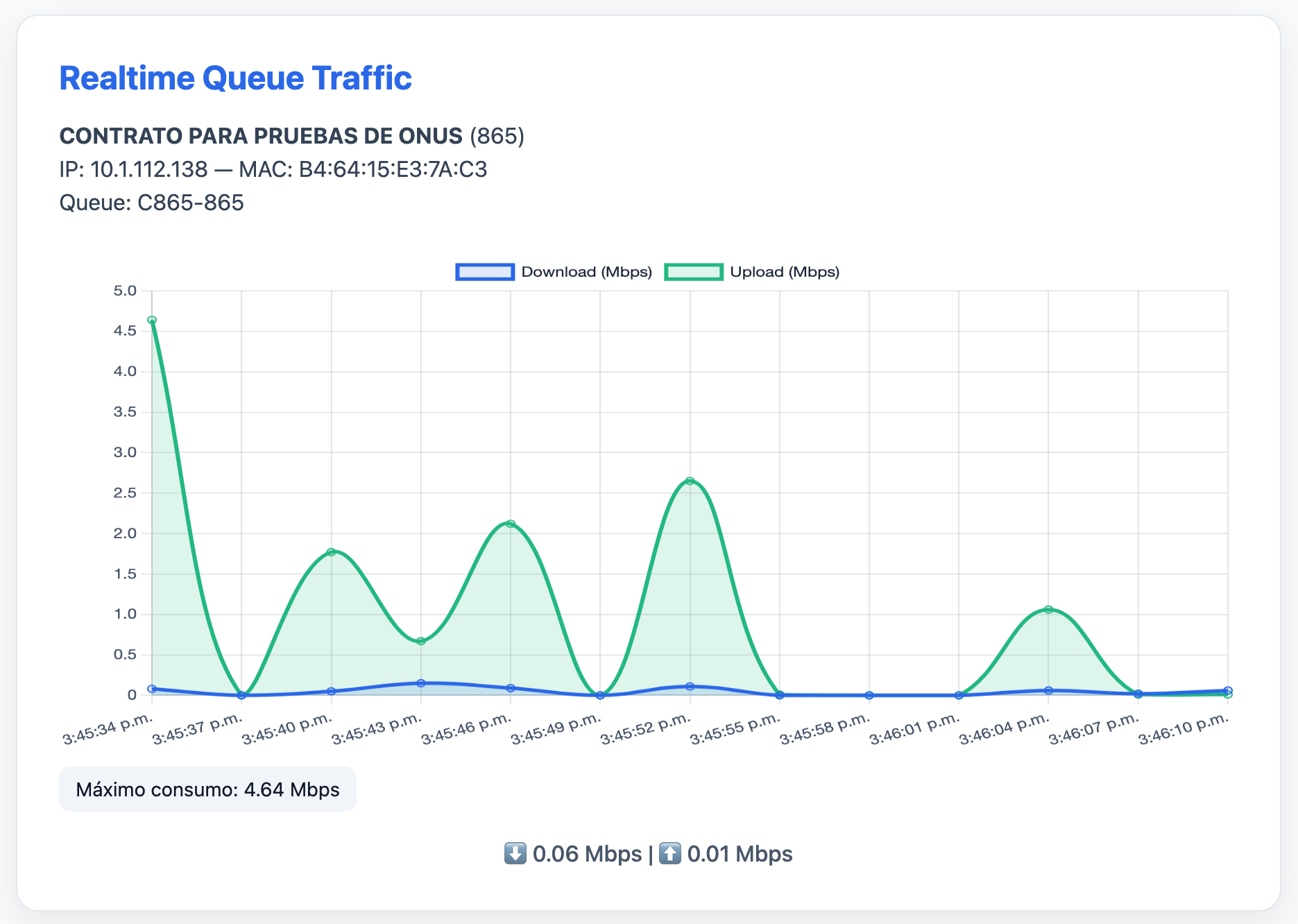This screenshot has height=924, width=1298.
Task: Click the Máximo consumo 4.64 Mbps badge
Action: (207, 789)
